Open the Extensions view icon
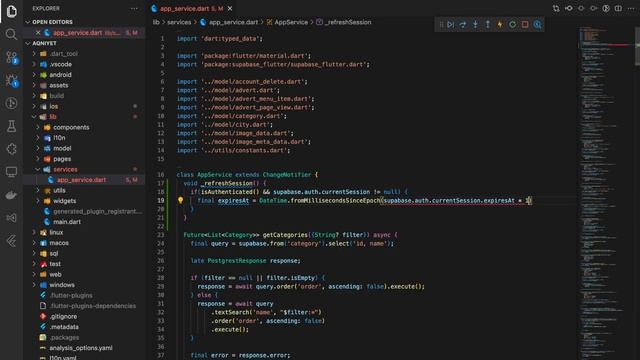Viewport: 640px width, 360px height. (x=11, y=149)
